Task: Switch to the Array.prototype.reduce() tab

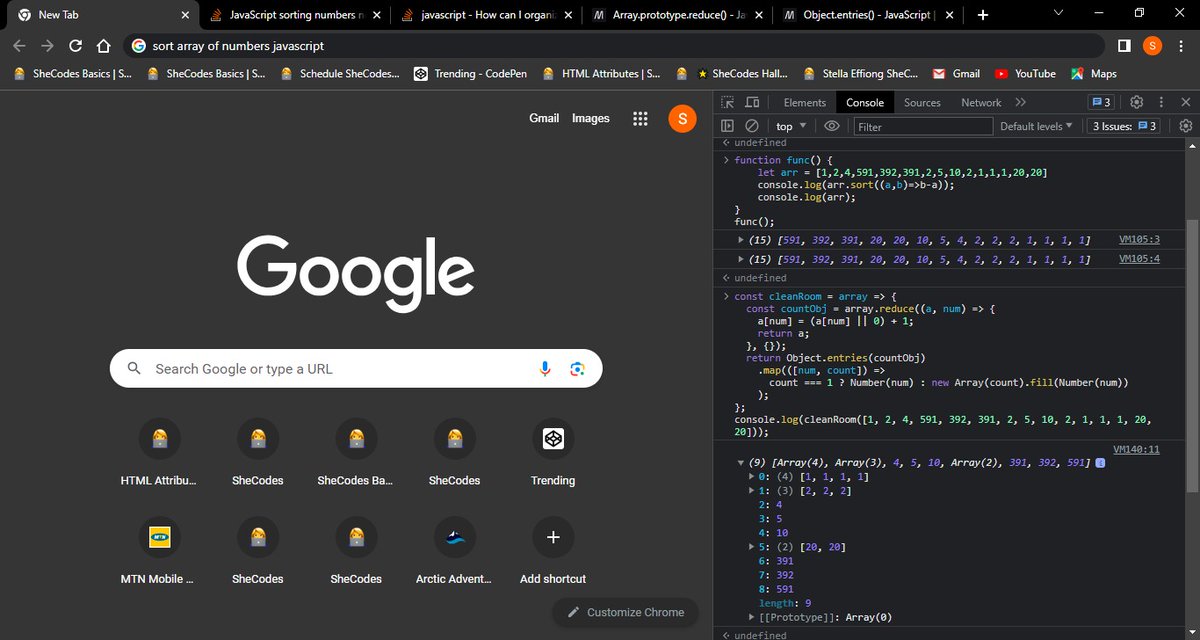Action: pyautogui.click(x=675, y=15)
